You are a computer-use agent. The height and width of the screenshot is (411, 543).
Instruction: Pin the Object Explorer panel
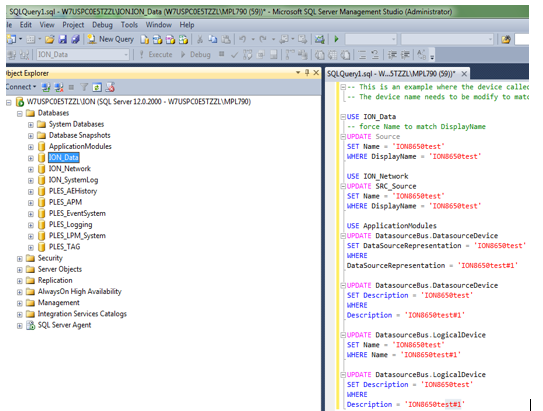[307, 73]
